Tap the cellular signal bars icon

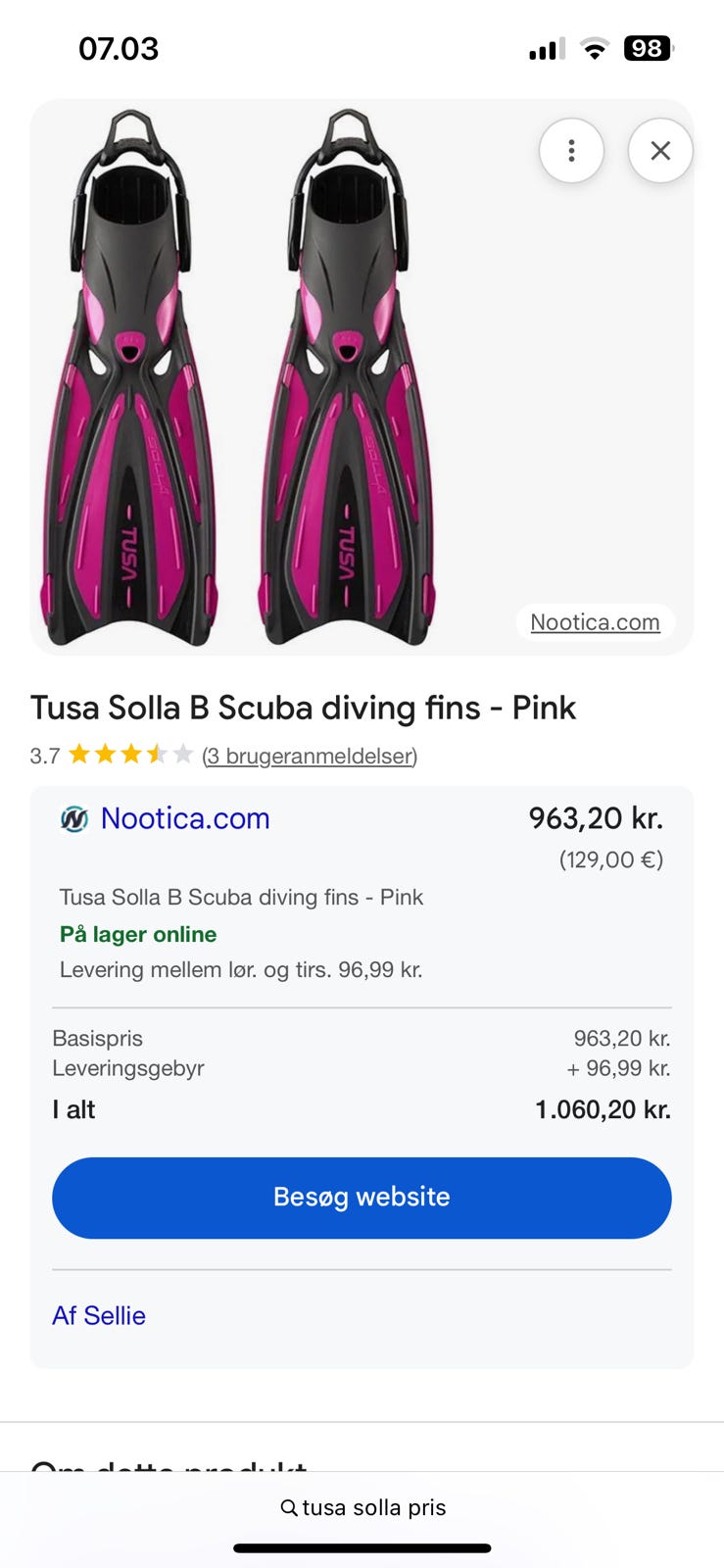547,49
